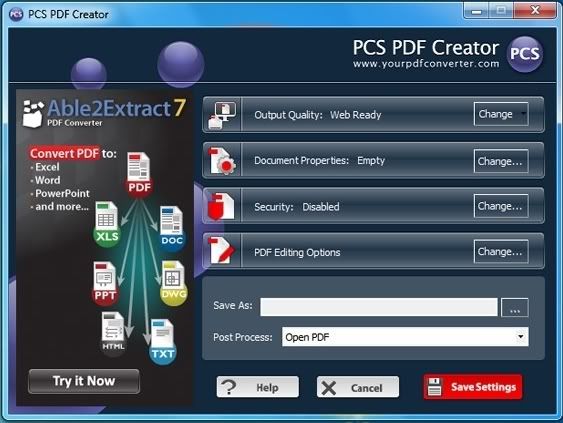Open the www.yourpdfconverter.com link
Image resolution: width=563 pixels, height=423 pixels.
click(426, 64)
